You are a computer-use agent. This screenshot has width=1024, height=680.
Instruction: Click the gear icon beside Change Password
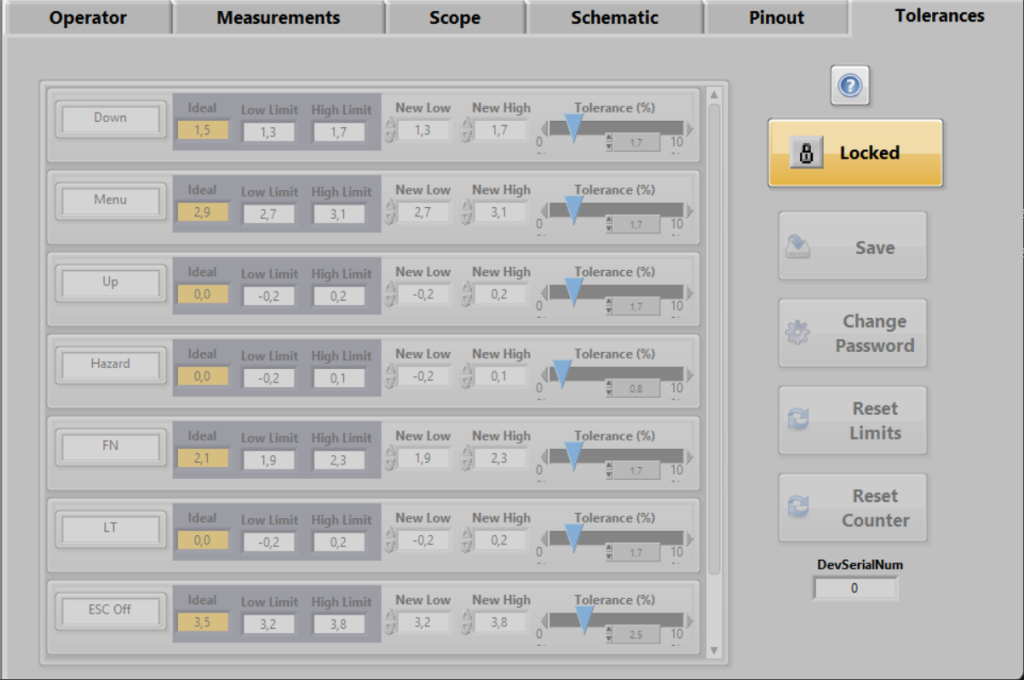tap(798, 334)
